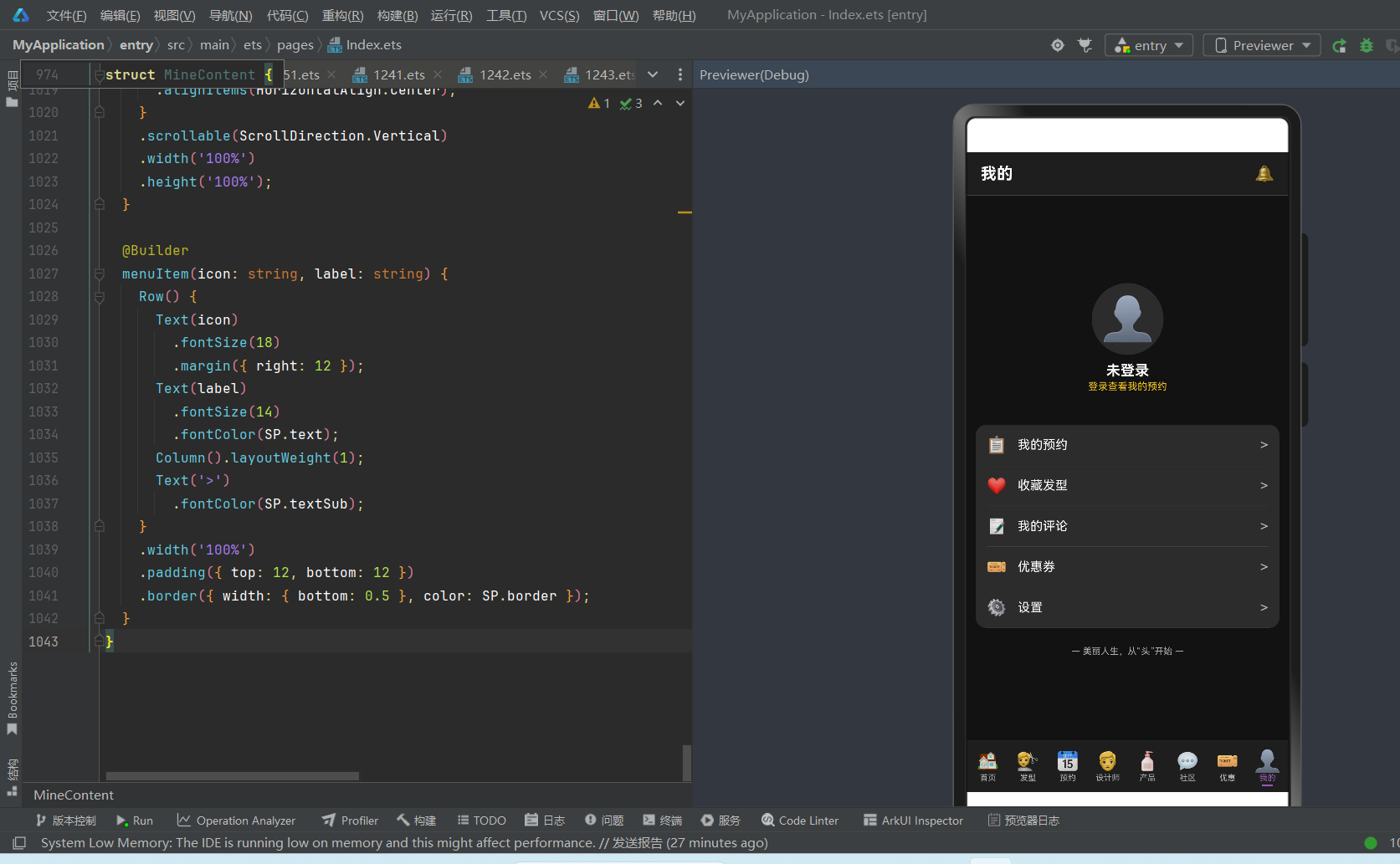Click the Index.ets breadcrumb file

[x=365, y=45]
